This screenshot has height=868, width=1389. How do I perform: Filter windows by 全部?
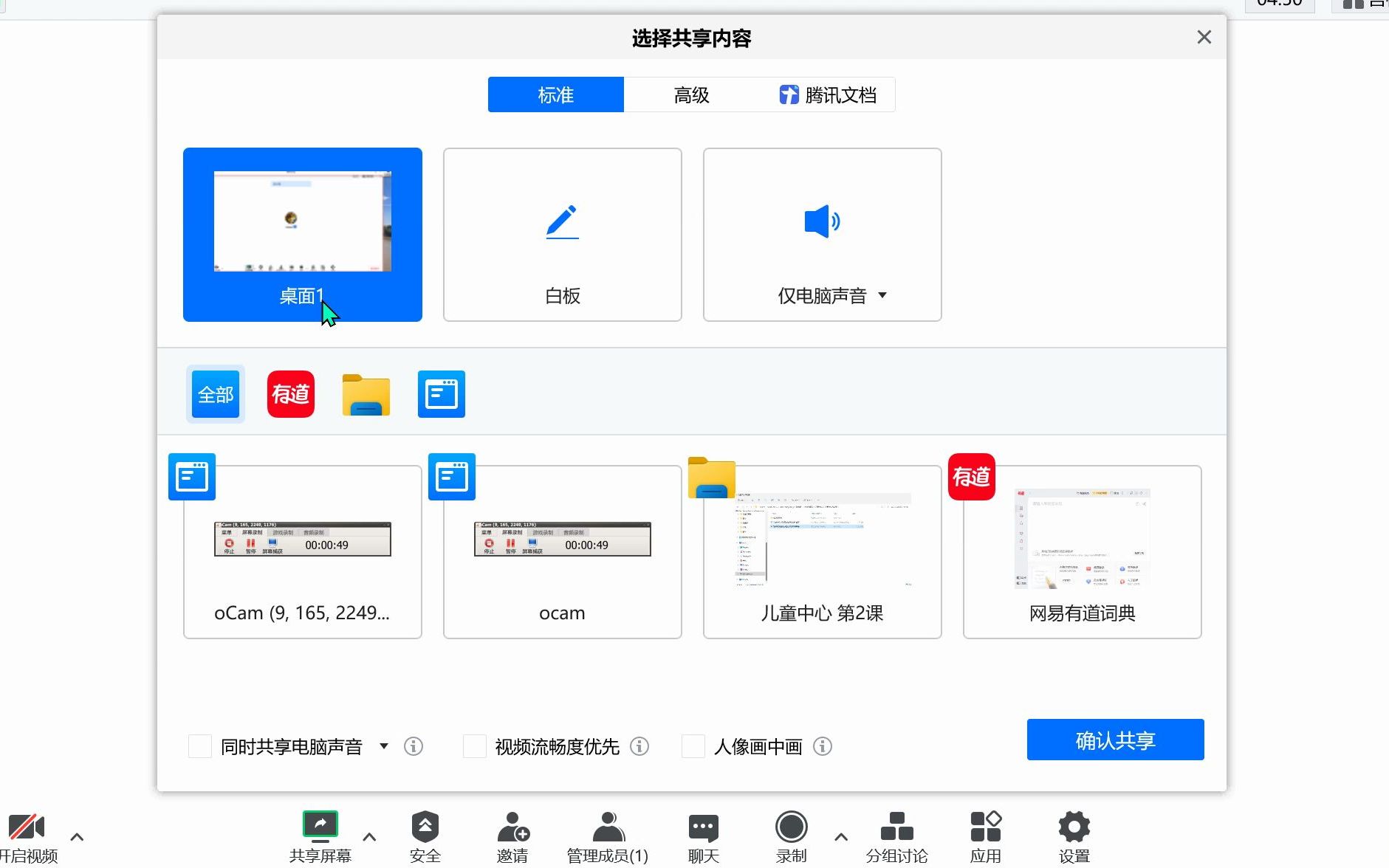click(216, 394)
